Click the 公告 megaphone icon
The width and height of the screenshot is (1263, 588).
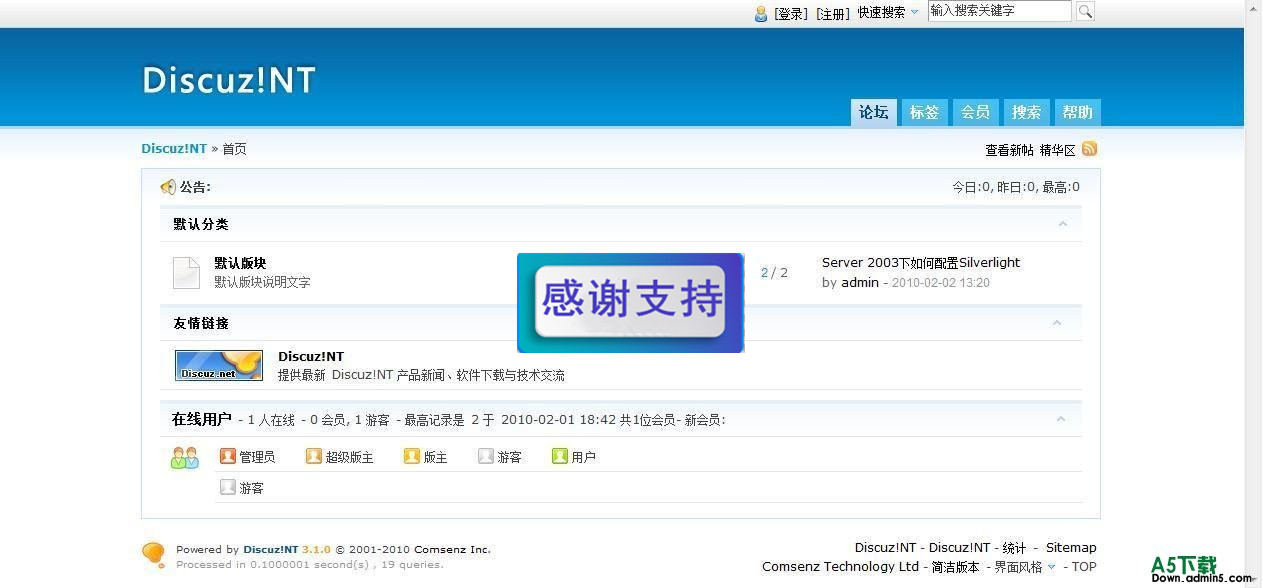click(168, 187)
